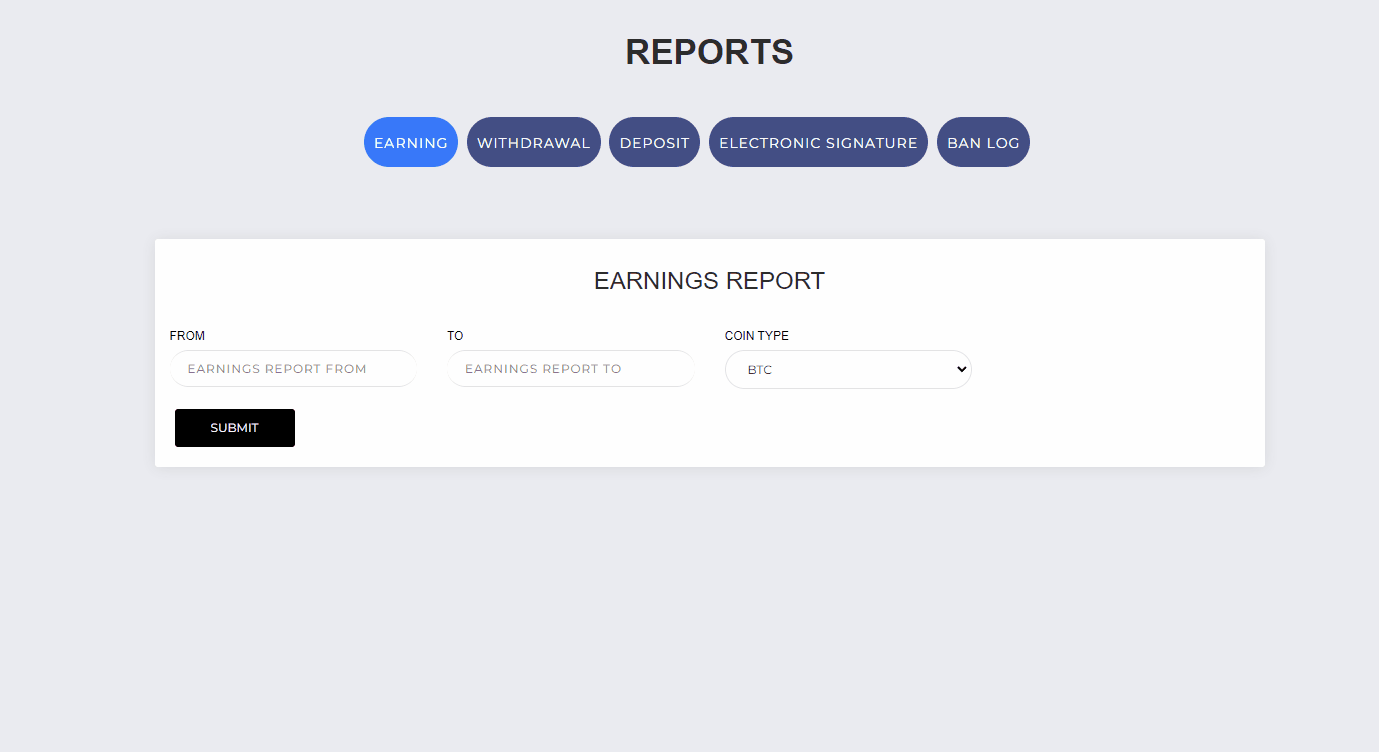Go to the Electronic Signature tab
This screenshot has width=1379, height=752.
pos(818,143)
